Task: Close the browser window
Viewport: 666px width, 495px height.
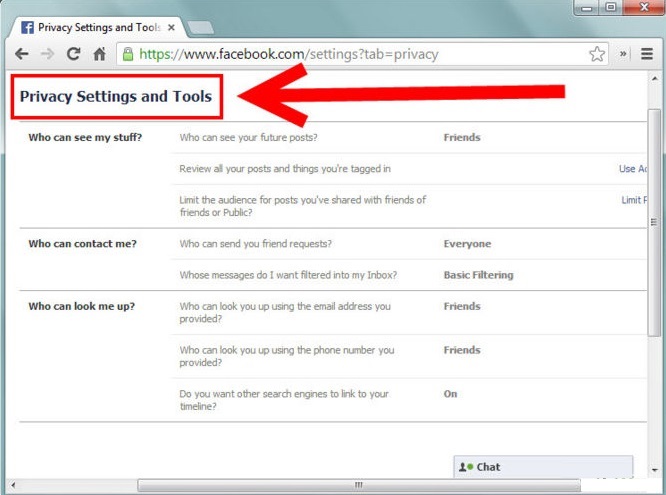Action: tap(643, 7)
